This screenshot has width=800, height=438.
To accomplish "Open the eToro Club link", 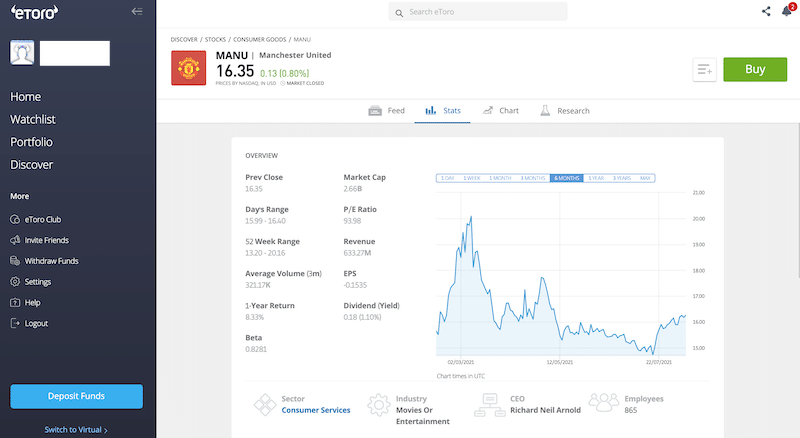I will (x=43, y=220).
